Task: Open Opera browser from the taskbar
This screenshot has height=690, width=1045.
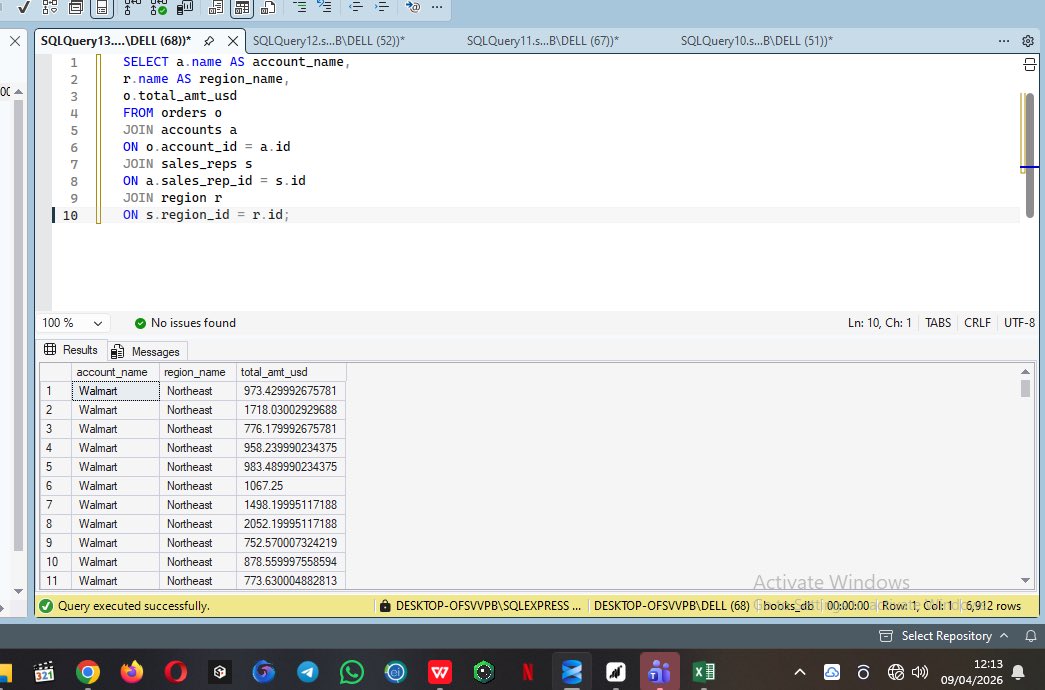Action: pyautogui.click(x=176, y=672)
